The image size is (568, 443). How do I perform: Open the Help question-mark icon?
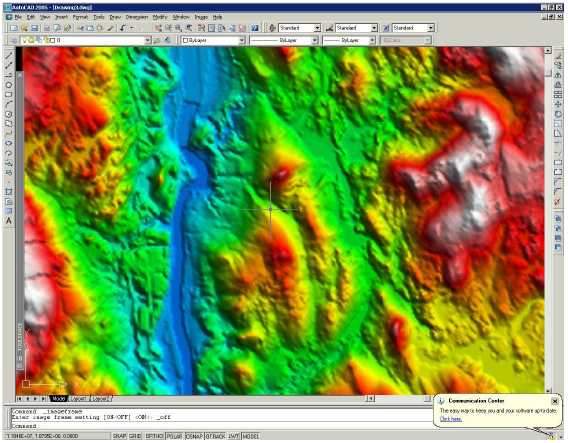coord(255,28)
